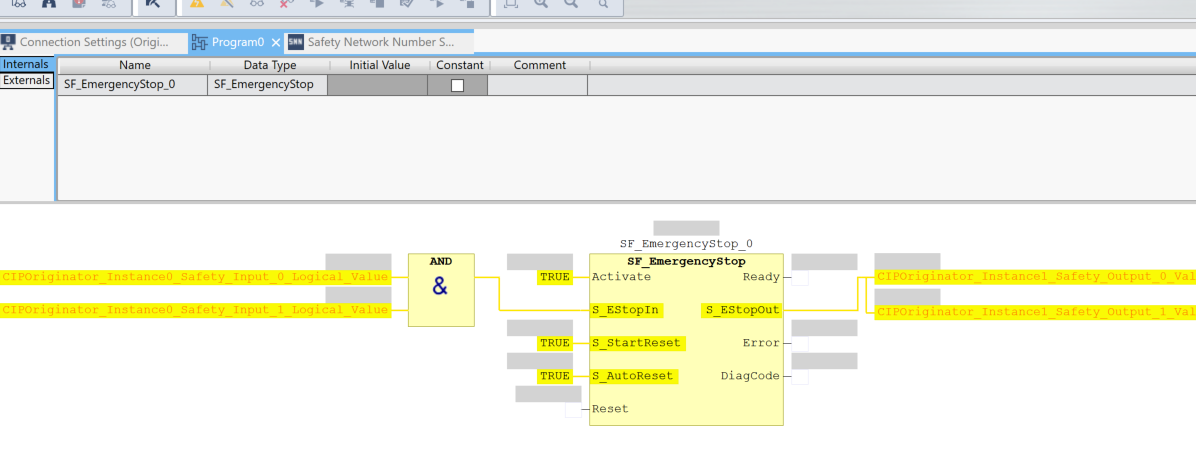Viewport: 1196px width, 454px height.
Task: Click the S_StartReset input pin
Action: coord(638,343)
